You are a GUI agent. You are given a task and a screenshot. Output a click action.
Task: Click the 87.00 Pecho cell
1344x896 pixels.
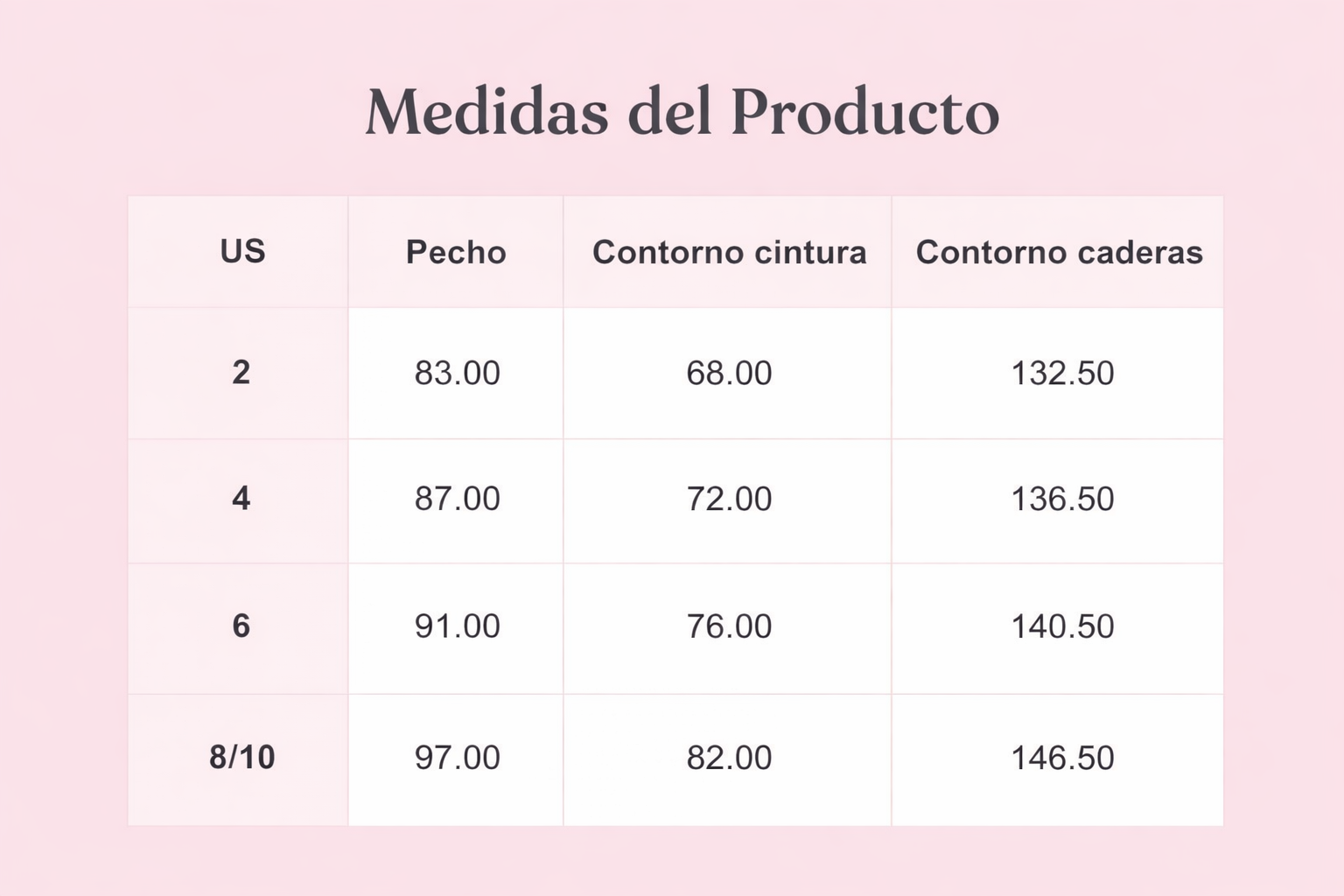click(x=457, y=499)
